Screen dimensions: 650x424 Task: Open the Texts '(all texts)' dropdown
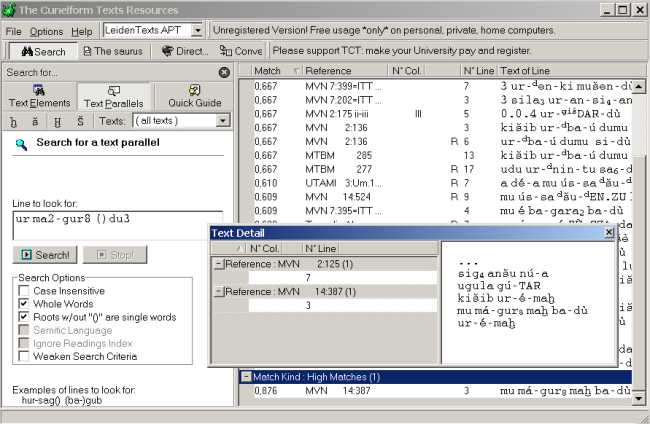pyautogui.click(x=223, y=121)
